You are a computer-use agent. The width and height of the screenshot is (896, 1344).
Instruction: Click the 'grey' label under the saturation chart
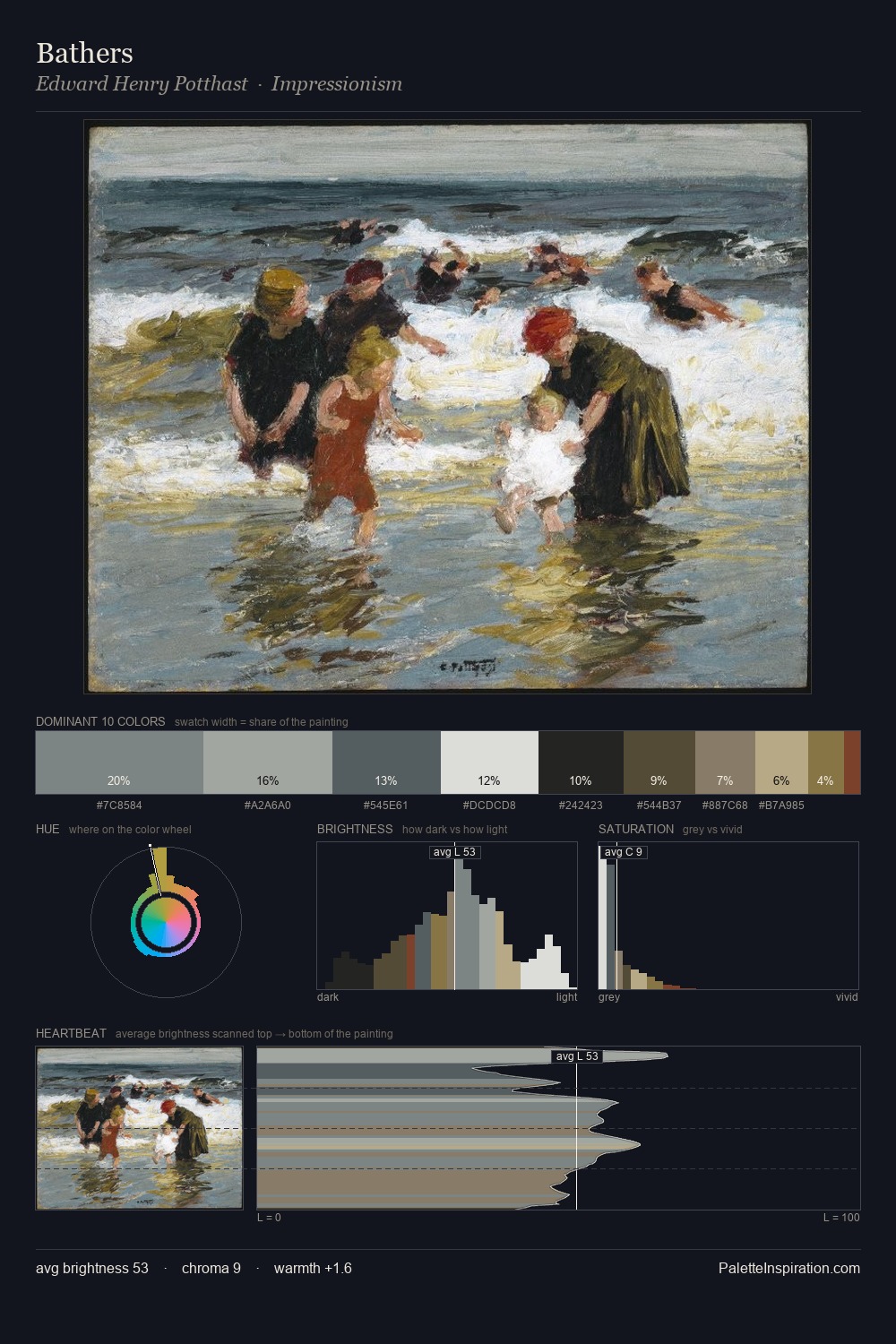[x=609, y=996]
